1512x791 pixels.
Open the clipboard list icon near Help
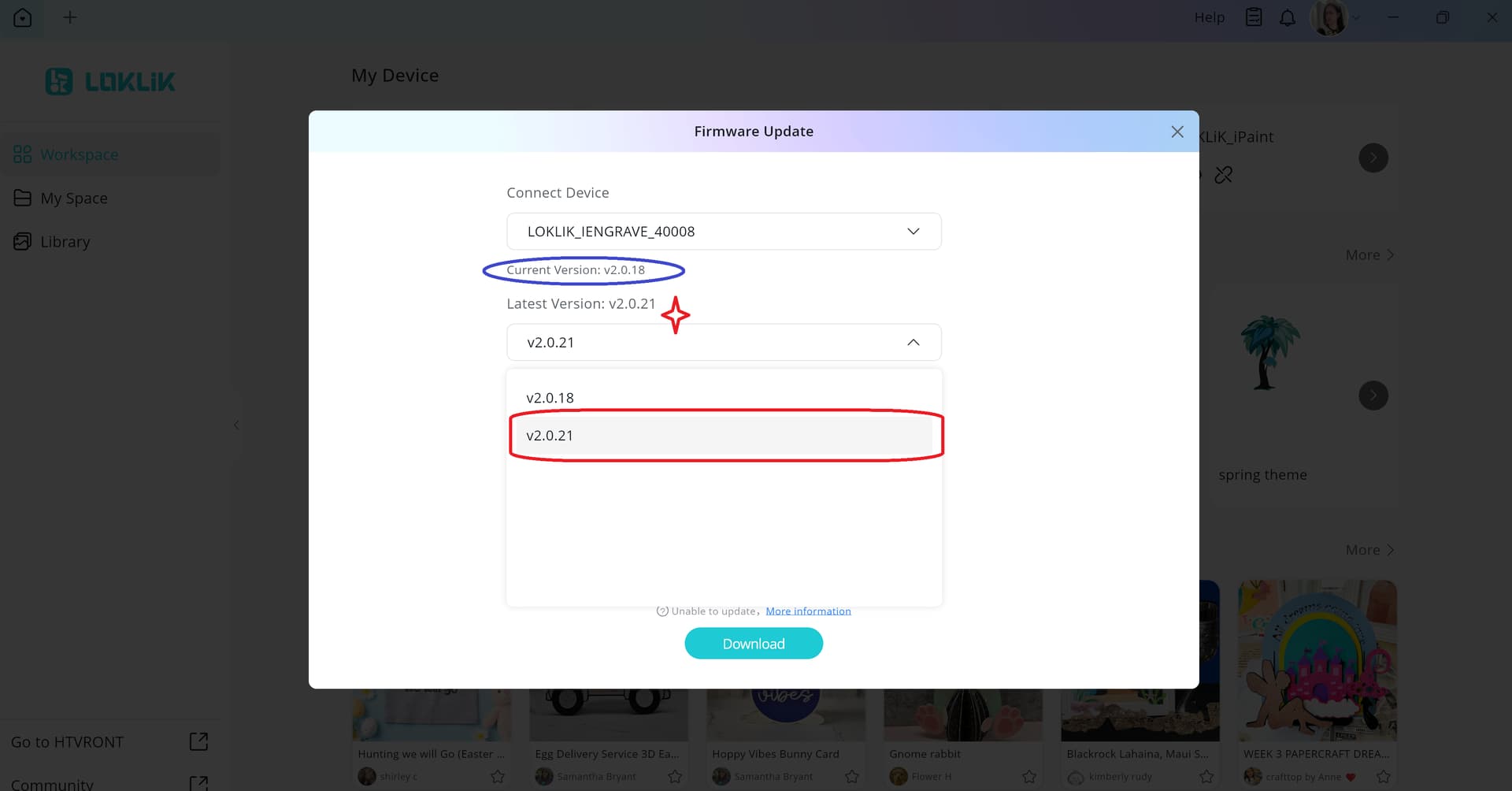pyautogui.click(x=1254, y=17)
